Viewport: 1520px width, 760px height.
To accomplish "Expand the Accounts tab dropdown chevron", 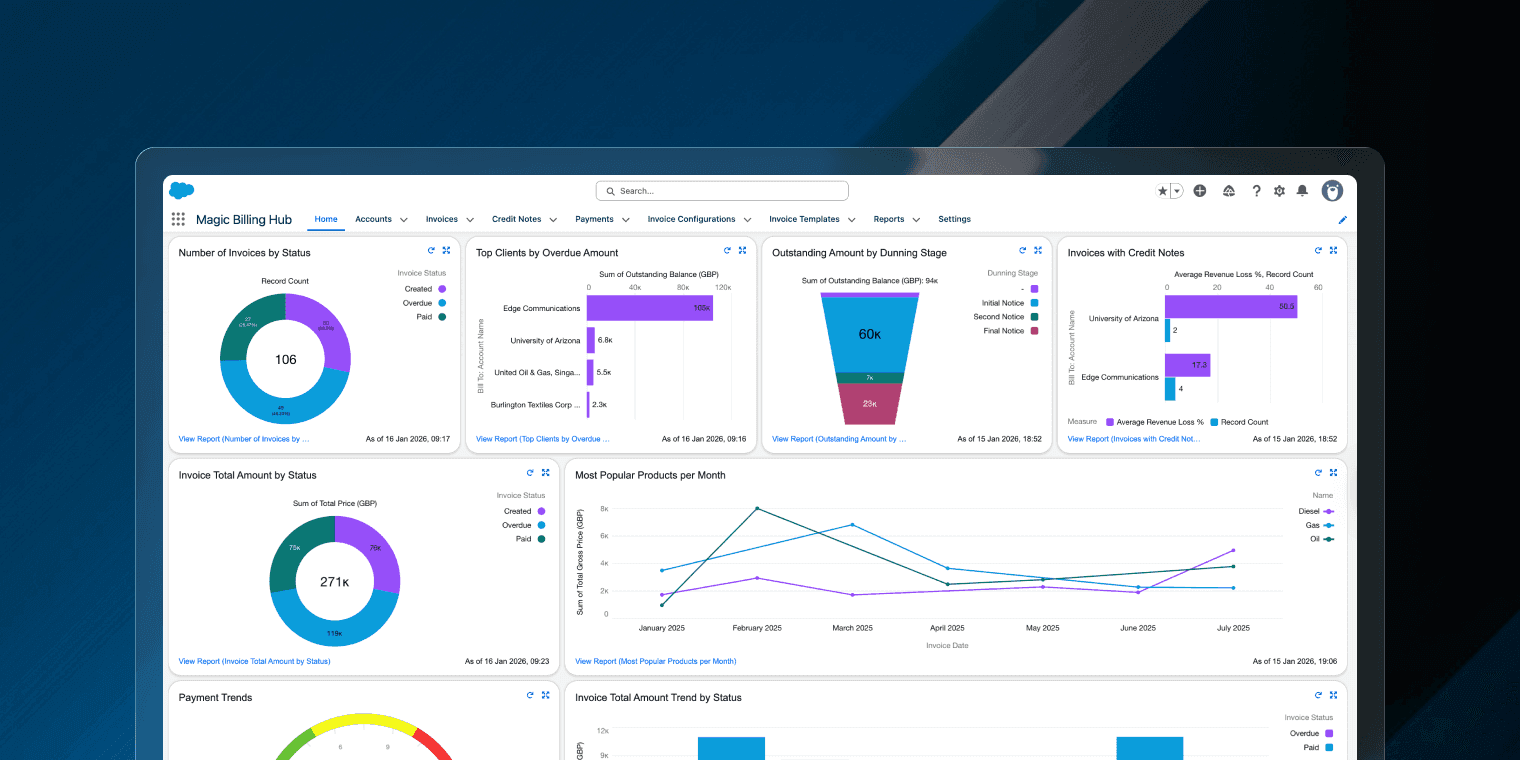I will (x=404, y=220).
